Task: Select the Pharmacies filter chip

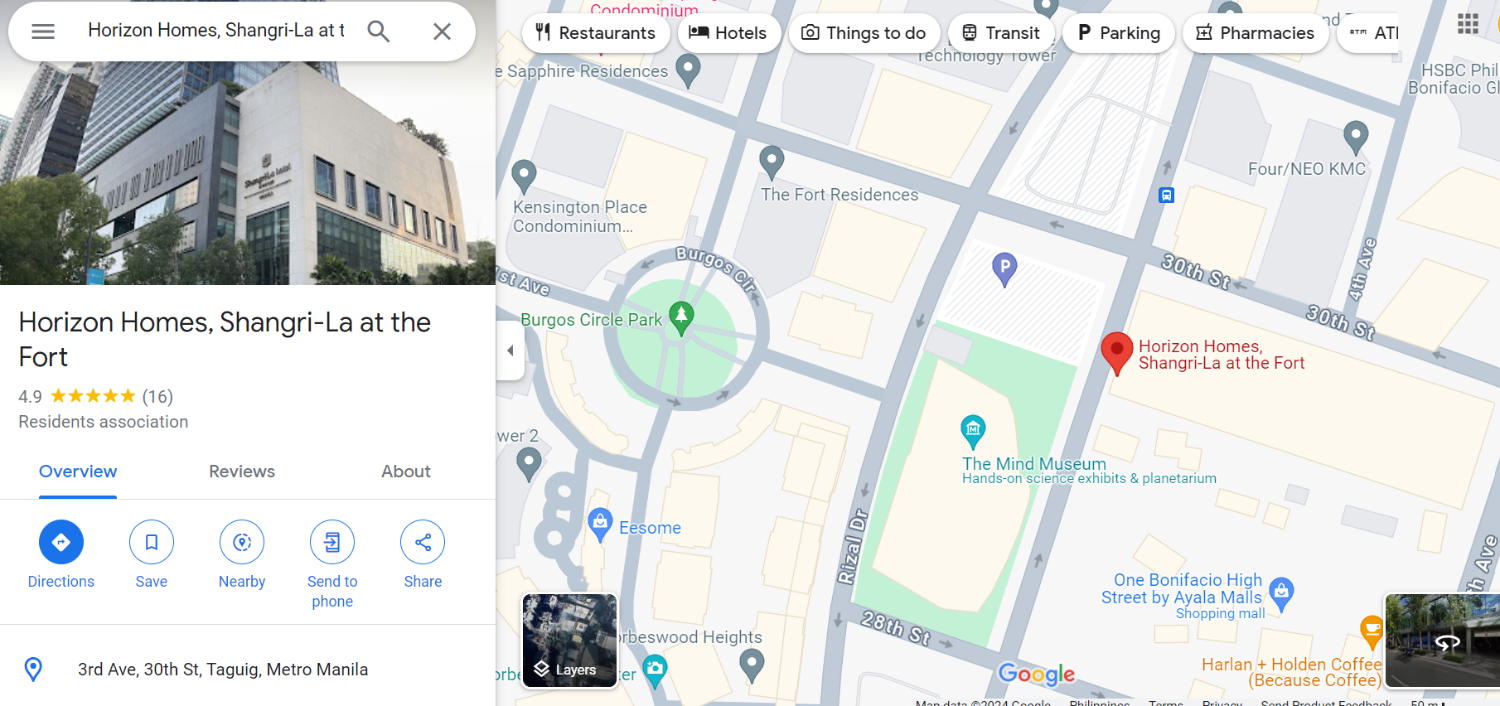Action: pyautogui.click(x=1256, y=33)
